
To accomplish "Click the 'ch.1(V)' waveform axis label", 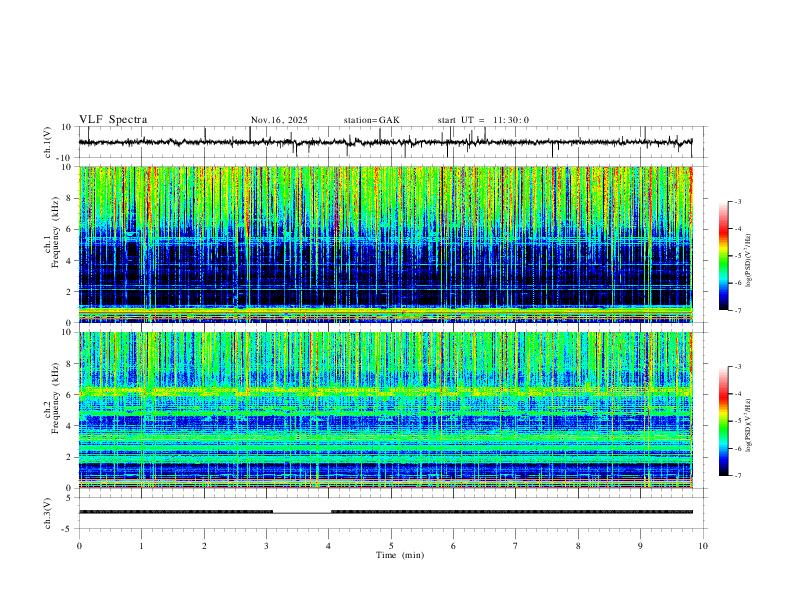I will [47, 142].
